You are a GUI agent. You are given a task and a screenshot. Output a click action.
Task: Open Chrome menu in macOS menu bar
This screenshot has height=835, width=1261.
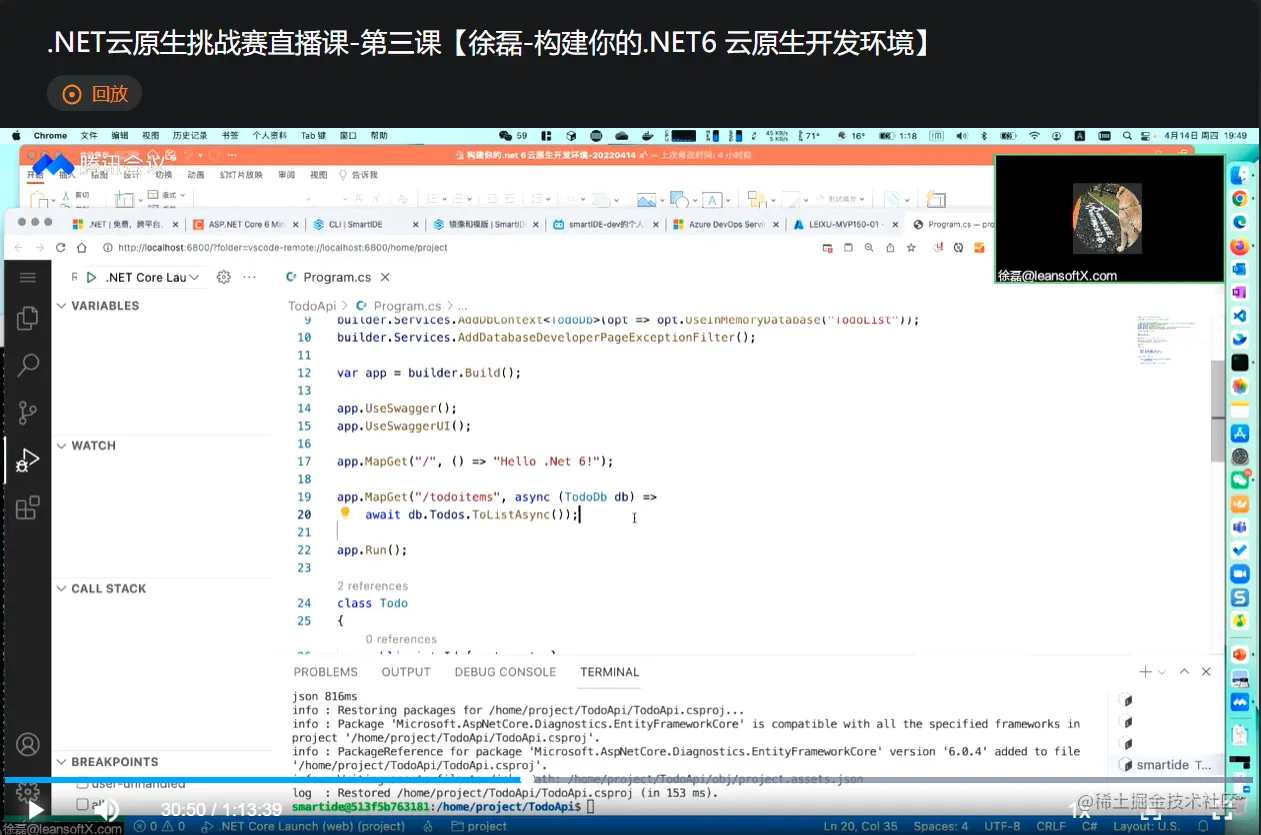click(50, 135)
